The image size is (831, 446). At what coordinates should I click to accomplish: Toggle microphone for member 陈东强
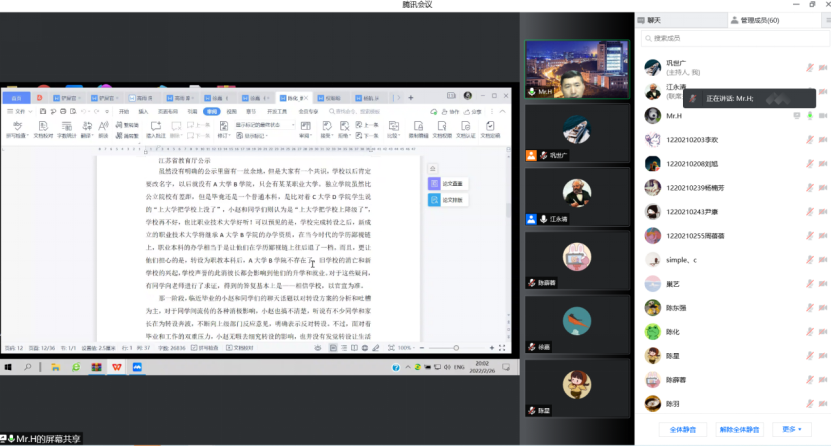click(809, 308)
